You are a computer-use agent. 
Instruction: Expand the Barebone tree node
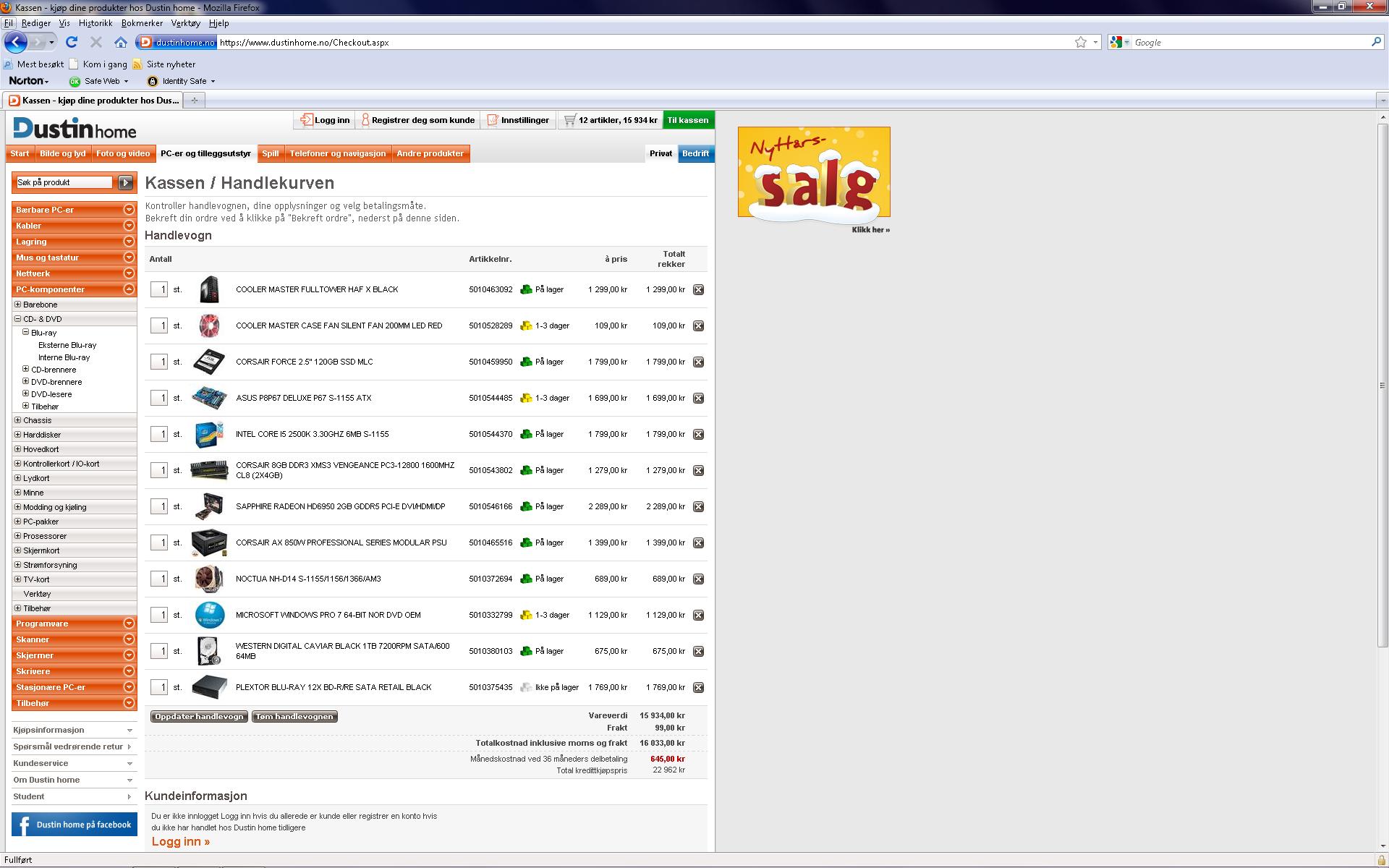coord(18,305)
